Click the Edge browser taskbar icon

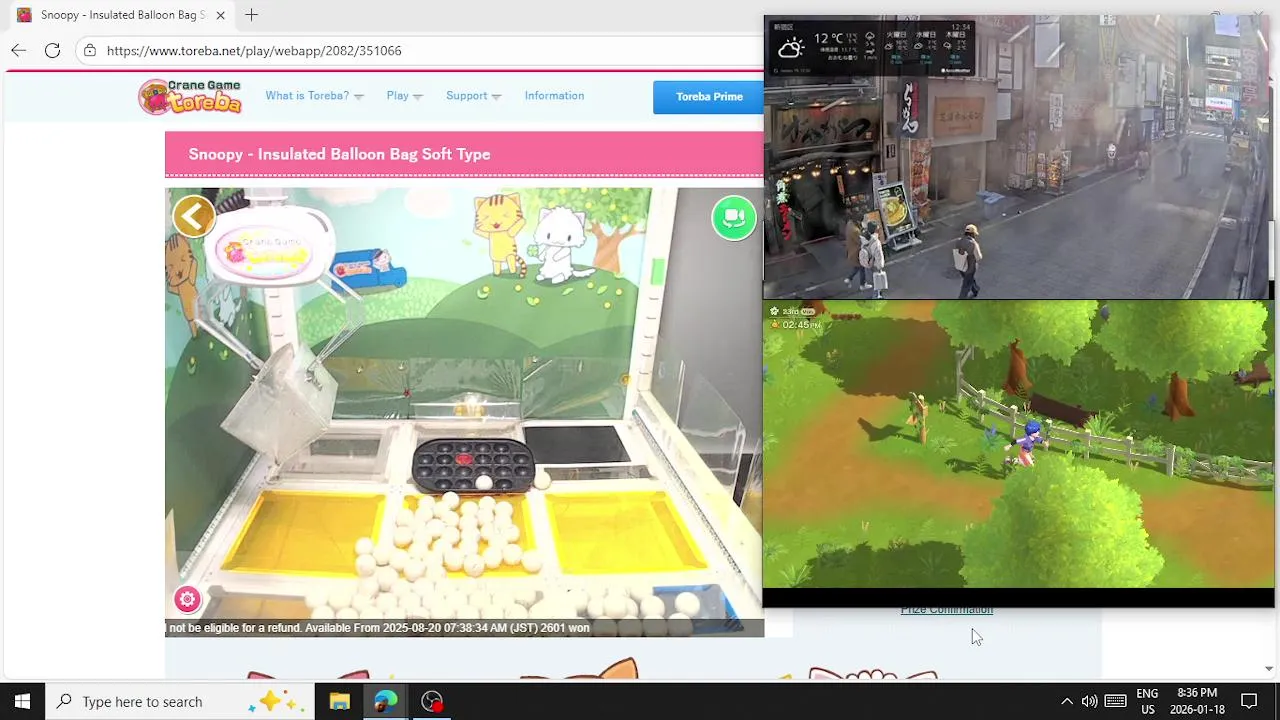pos(386,701)
